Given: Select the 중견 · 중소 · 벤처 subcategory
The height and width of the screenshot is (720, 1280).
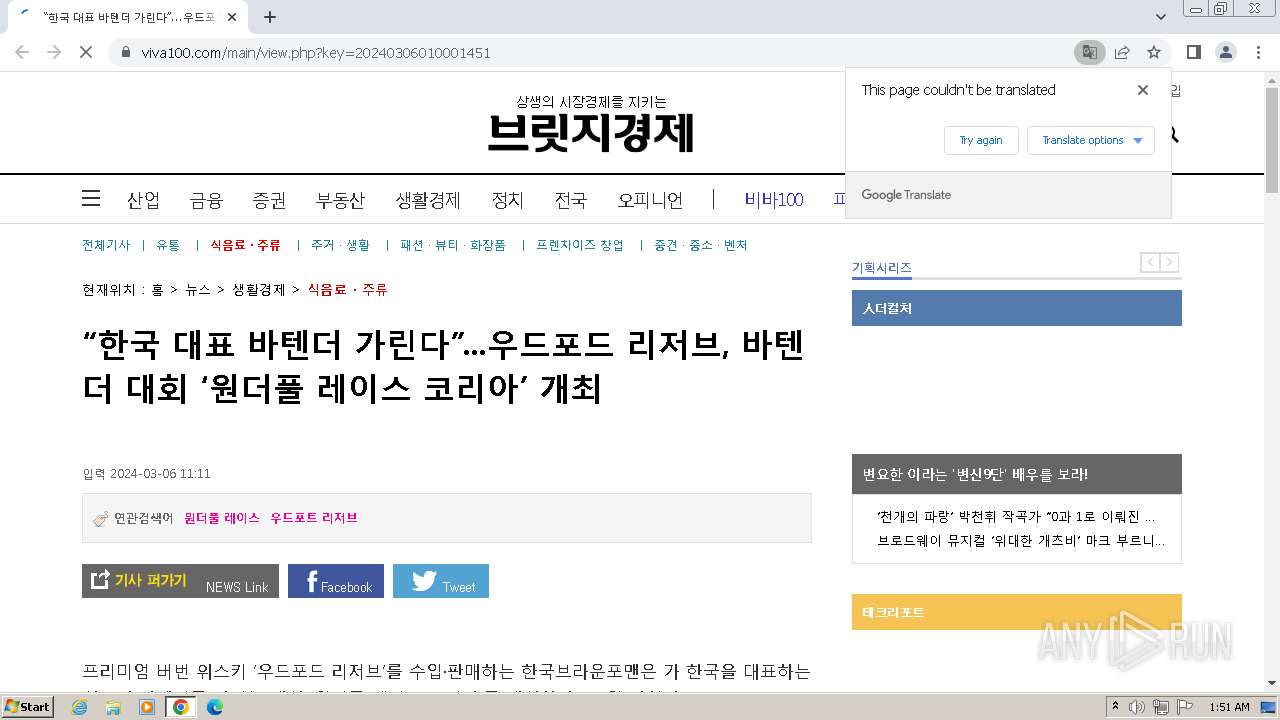Looking at the screenshot, I should coord(701,245).
